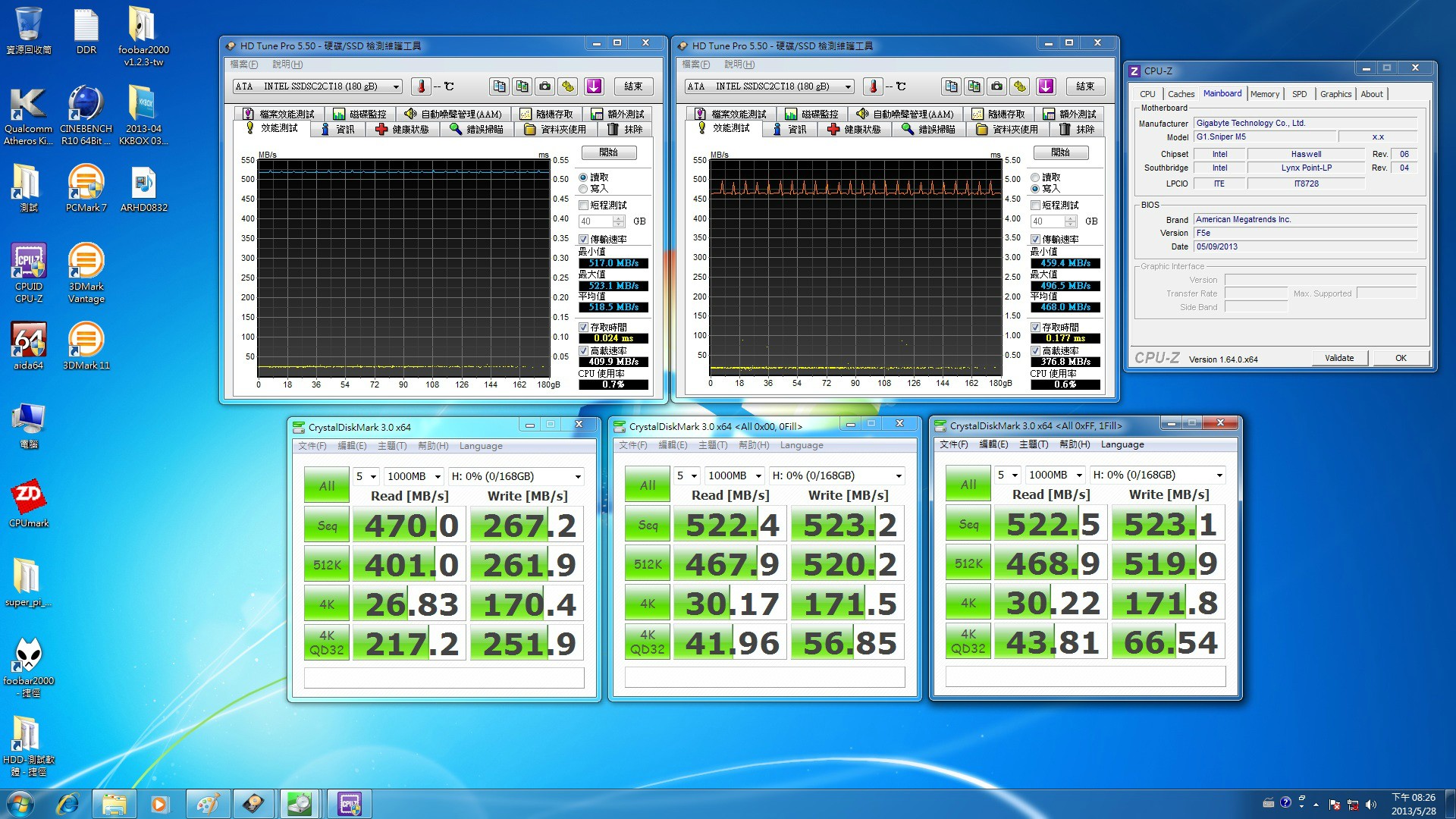
Task: Switch to Health tab in left HD Tune
Action: click(402, 130)
